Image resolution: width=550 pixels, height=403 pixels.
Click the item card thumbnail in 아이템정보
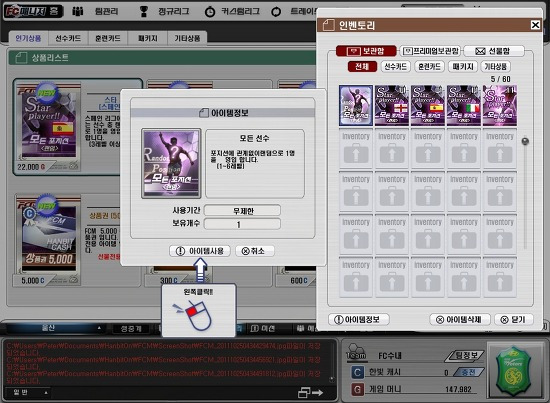(171, 163)
